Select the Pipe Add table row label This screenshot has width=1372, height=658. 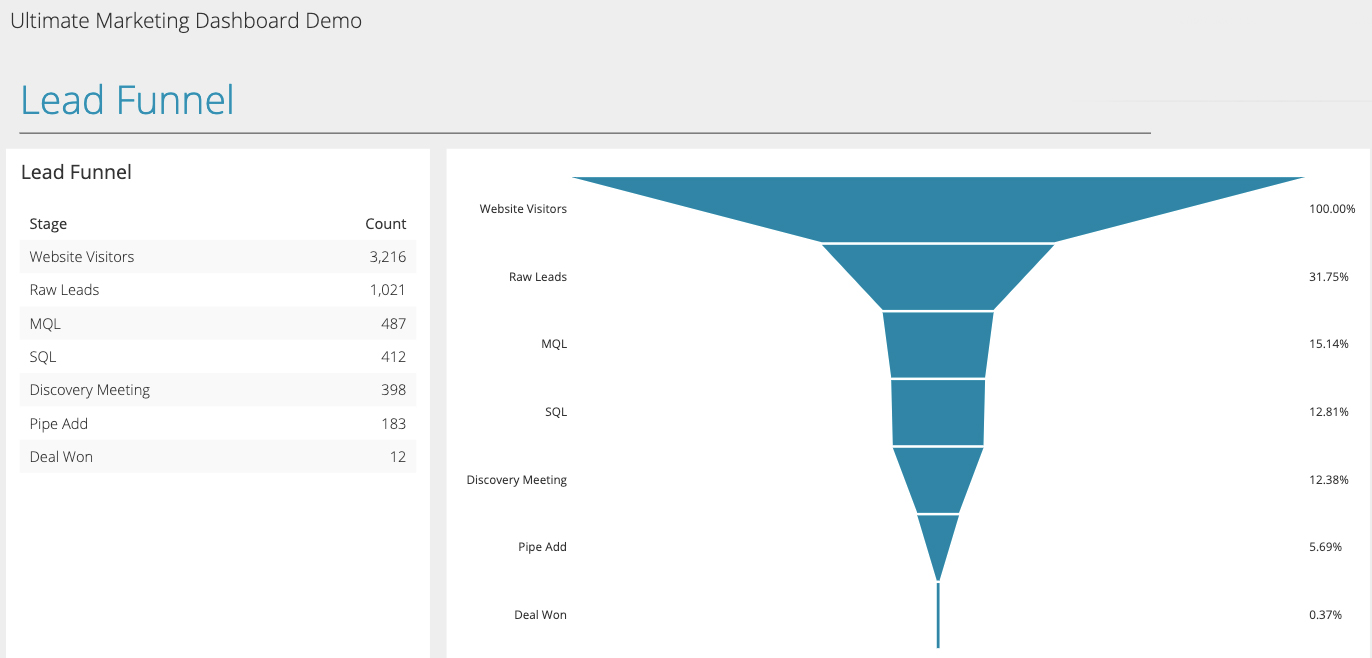click(59, 424)
